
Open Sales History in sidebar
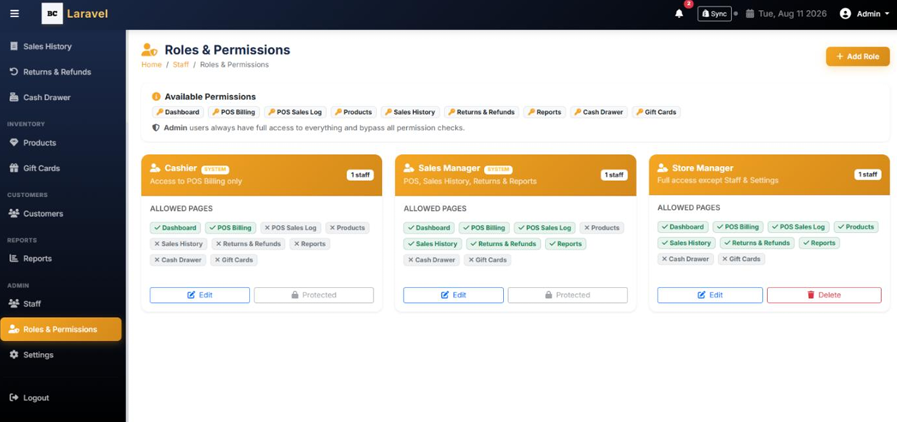coord(63,46)
